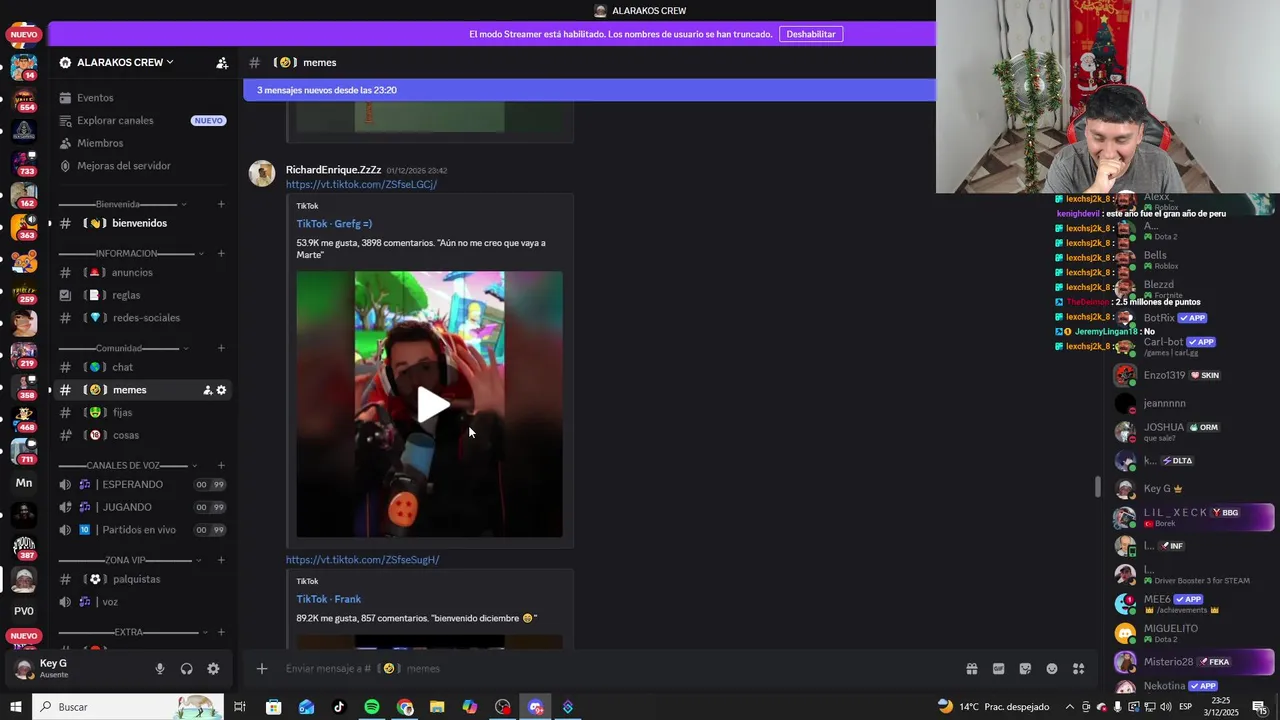The width and height of the screenshot is (1280, 720).
Task: Open Spotify from the taskbar
Action: click(372, 707)
